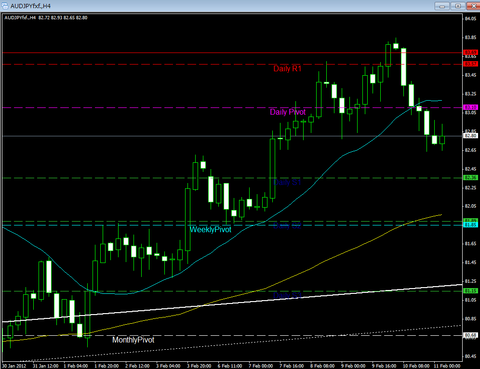Select the Daily S3 label
Viewport: 480px width, 369px height.
click(287, 295)
